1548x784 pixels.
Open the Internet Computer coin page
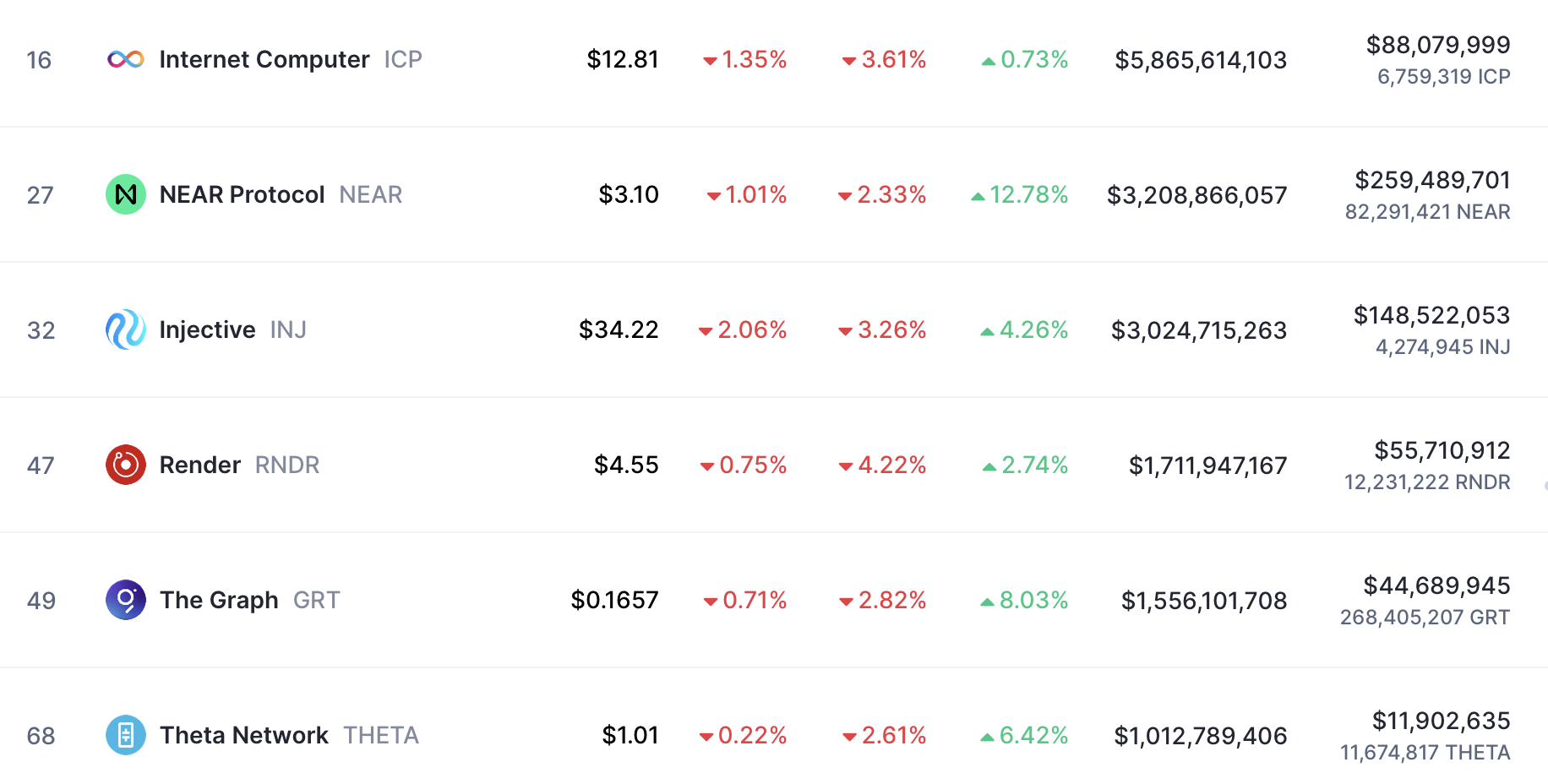pos(264,59)
